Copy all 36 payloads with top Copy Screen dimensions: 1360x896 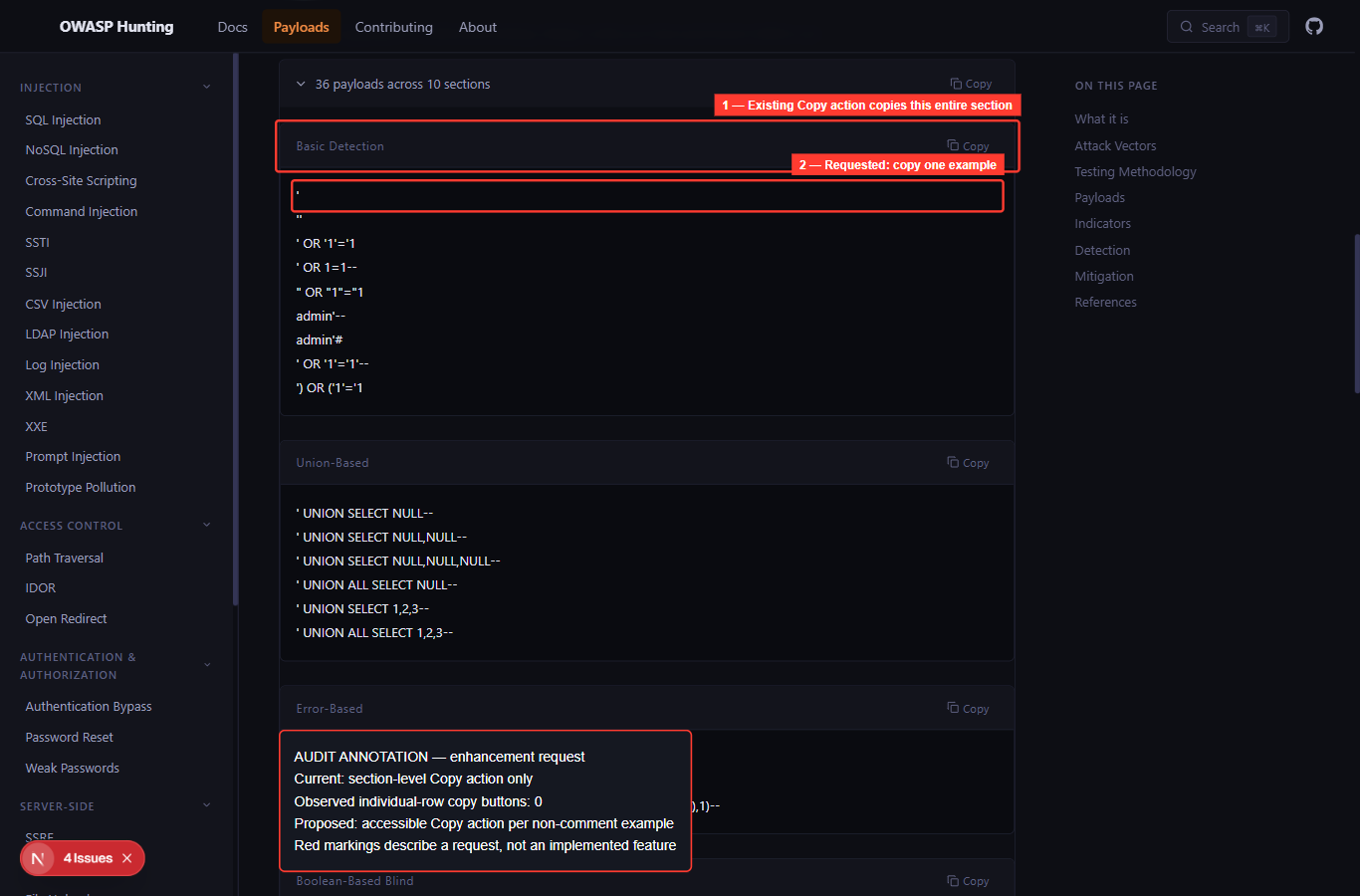coord(971,84)
